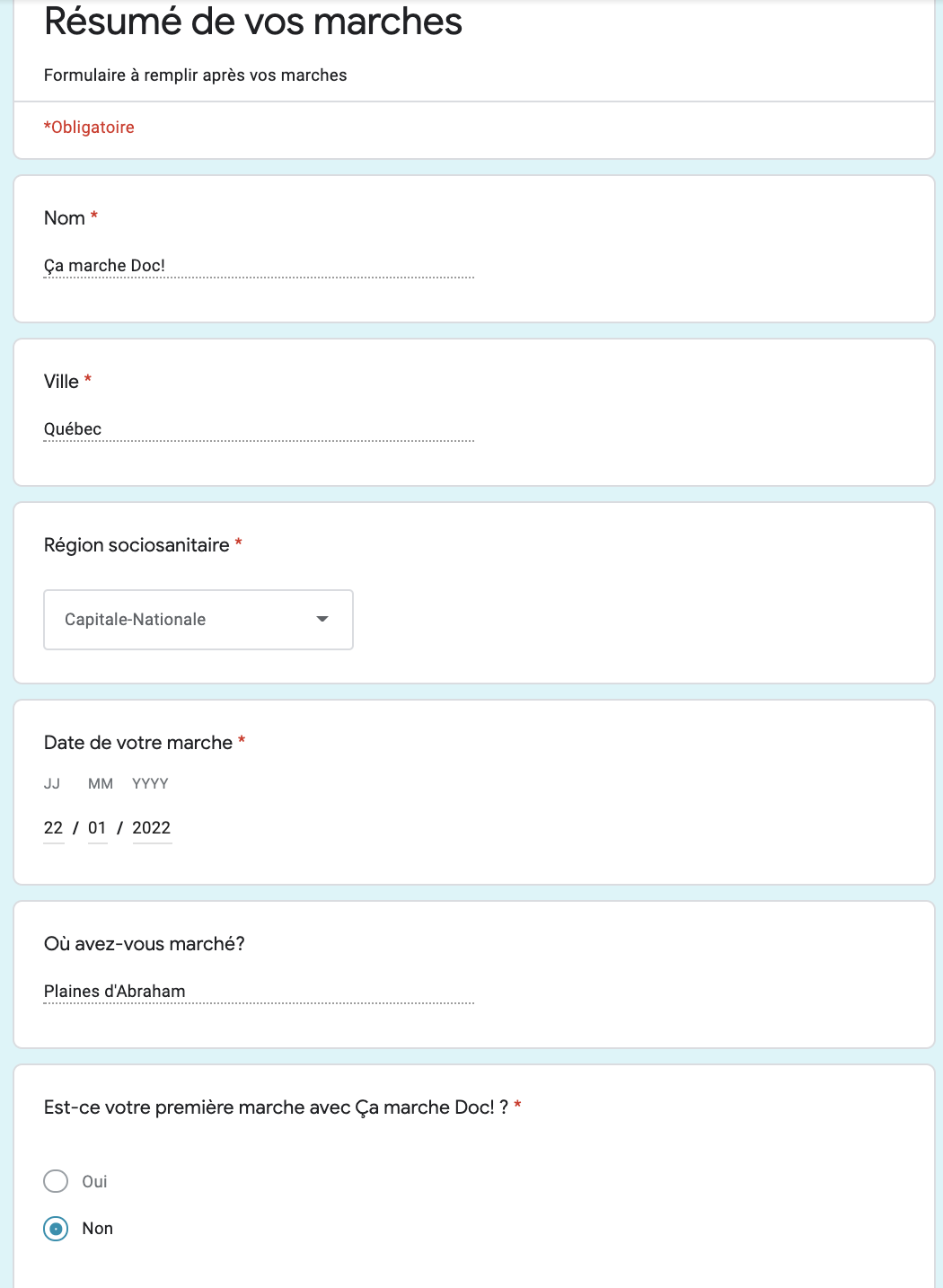
Task: Click the red *Obligatoire notice
Action: [x=89, y=128]
